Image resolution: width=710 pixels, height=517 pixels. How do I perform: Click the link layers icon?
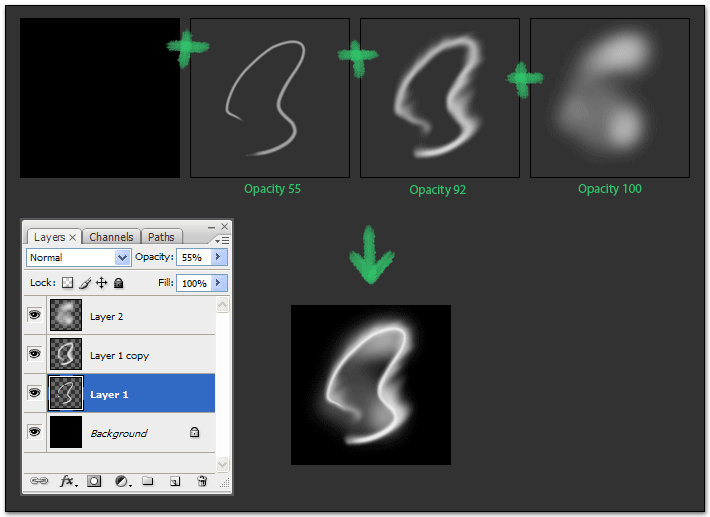[x=39, y=481]
